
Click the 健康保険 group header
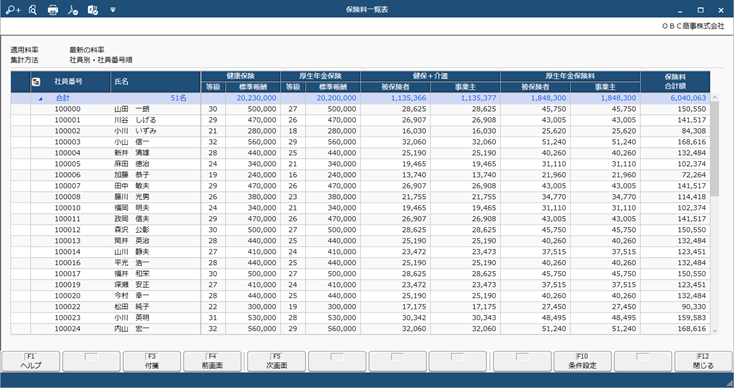(240, 76)
